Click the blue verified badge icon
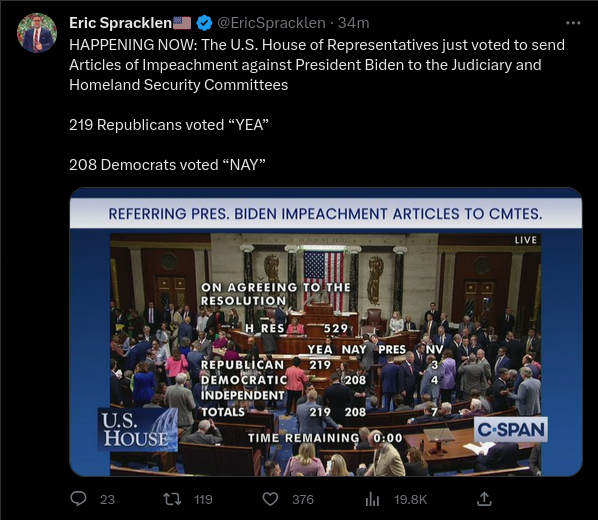Image resolution: width=598 pixels, height=520 pixels. click(204, 23)
